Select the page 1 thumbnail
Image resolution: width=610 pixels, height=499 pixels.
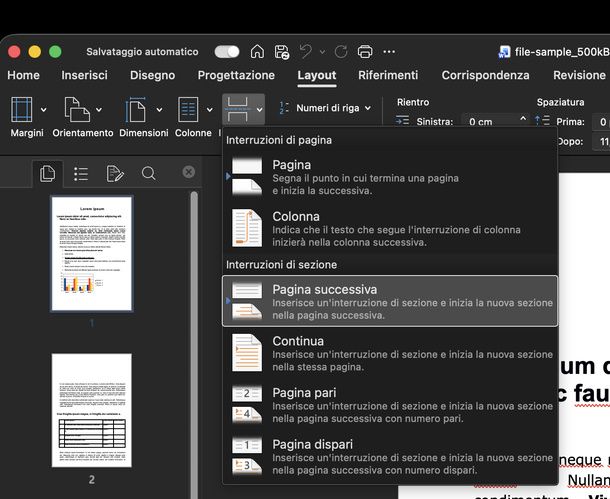(x=92, y=254)
